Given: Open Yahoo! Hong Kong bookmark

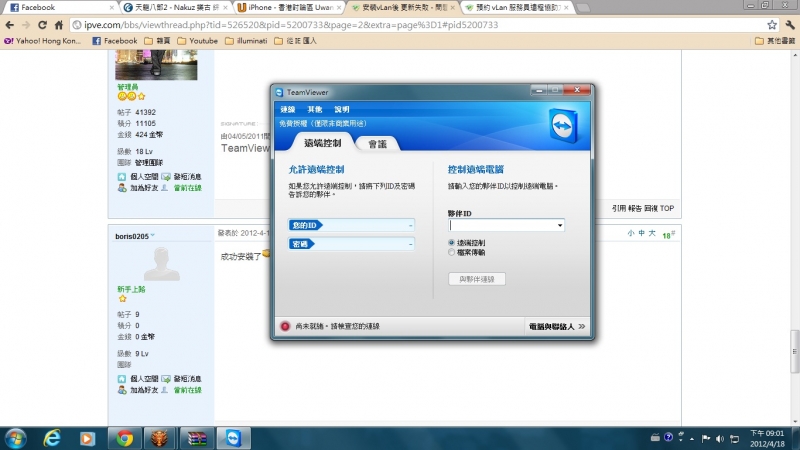Looking at the screenshot, I should [43, 41].
